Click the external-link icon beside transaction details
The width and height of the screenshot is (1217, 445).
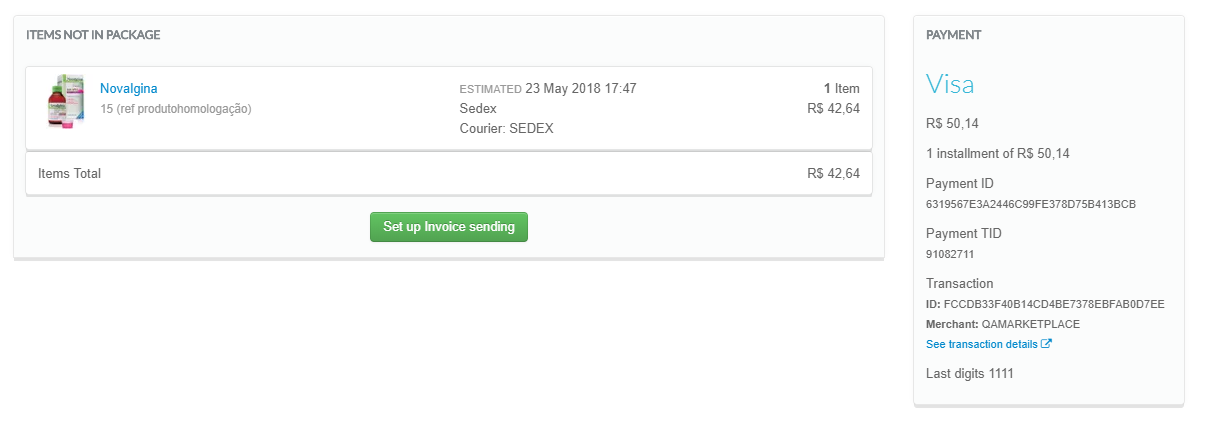click(x=1047, y=344)
